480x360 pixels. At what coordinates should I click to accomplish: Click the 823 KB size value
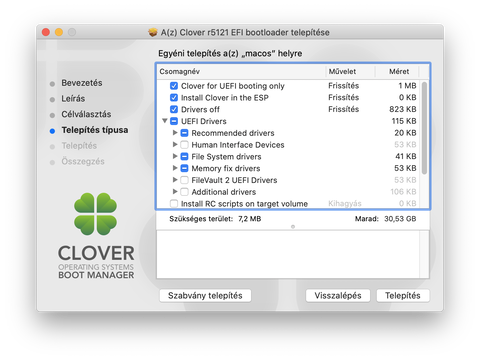coord(403,109)
